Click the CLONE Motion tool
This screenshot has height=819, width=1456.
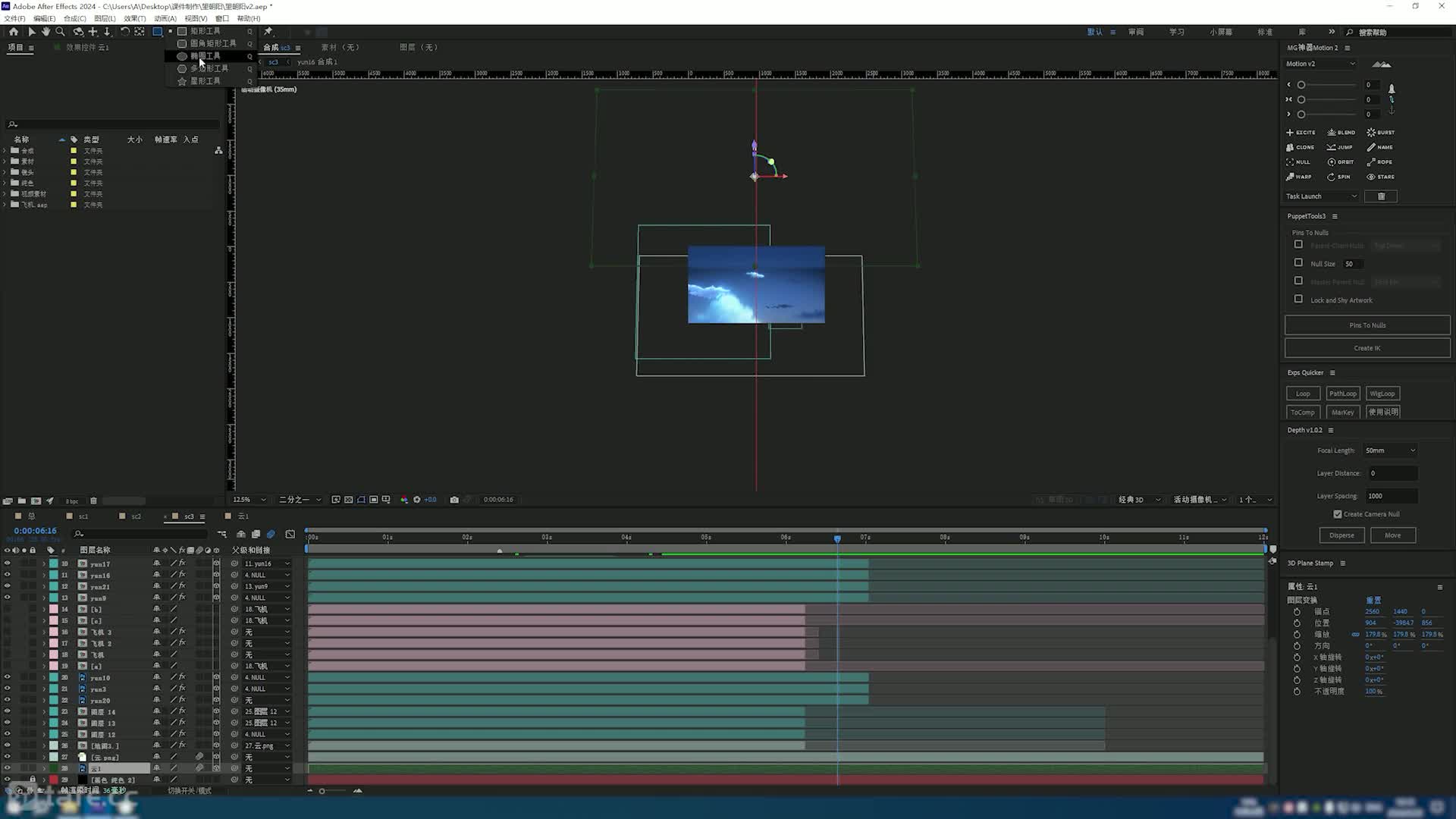[1301, 147]
